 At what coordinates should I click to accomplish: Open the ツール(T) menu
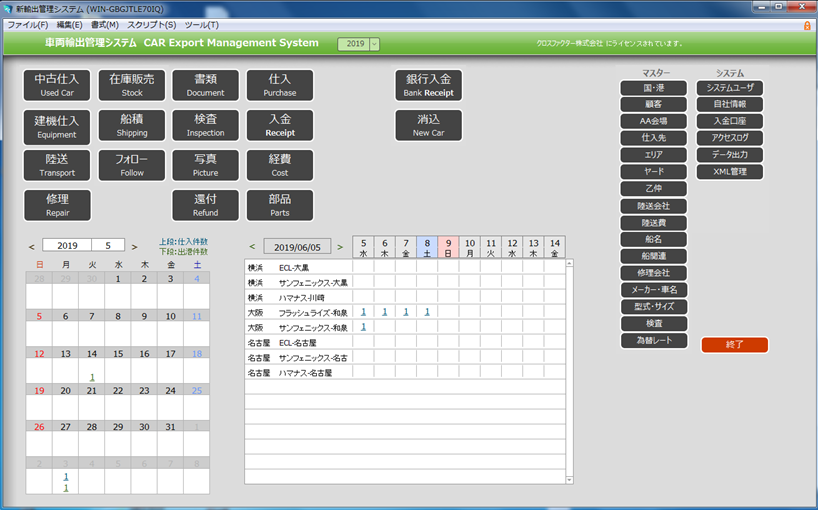[x=201, y=25]
